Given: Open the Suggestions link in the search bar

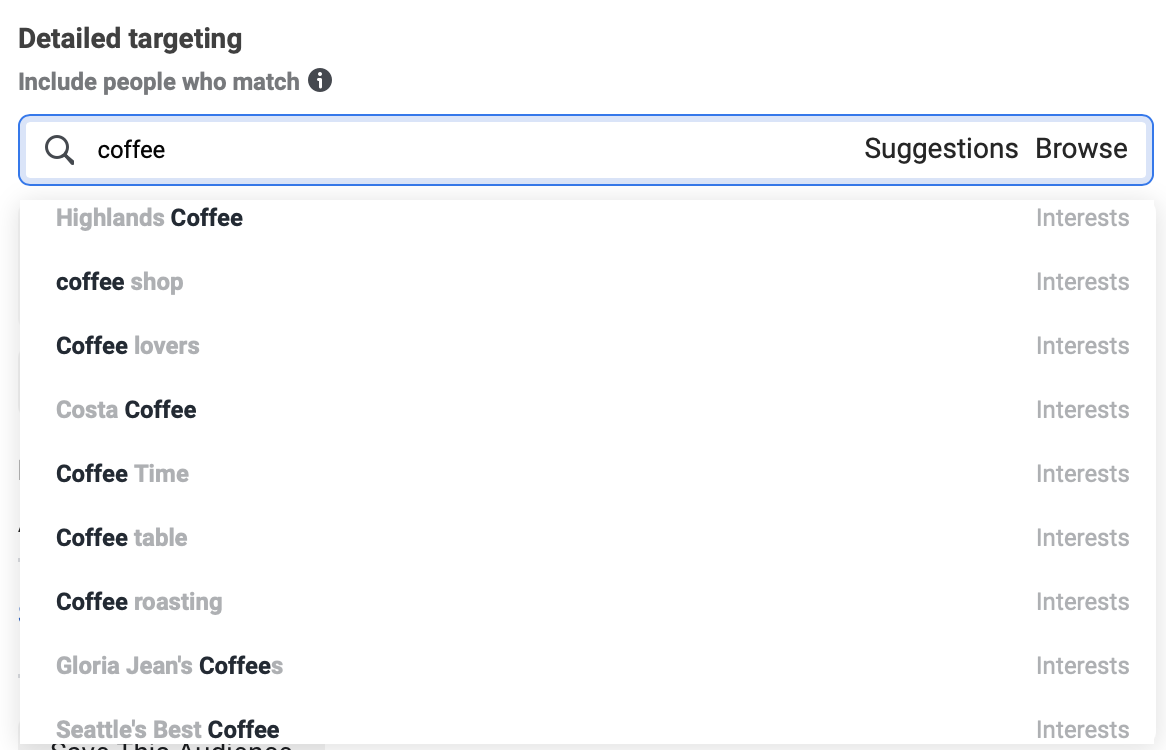Looking at the screenshot, I should click(x=941, y=149).
